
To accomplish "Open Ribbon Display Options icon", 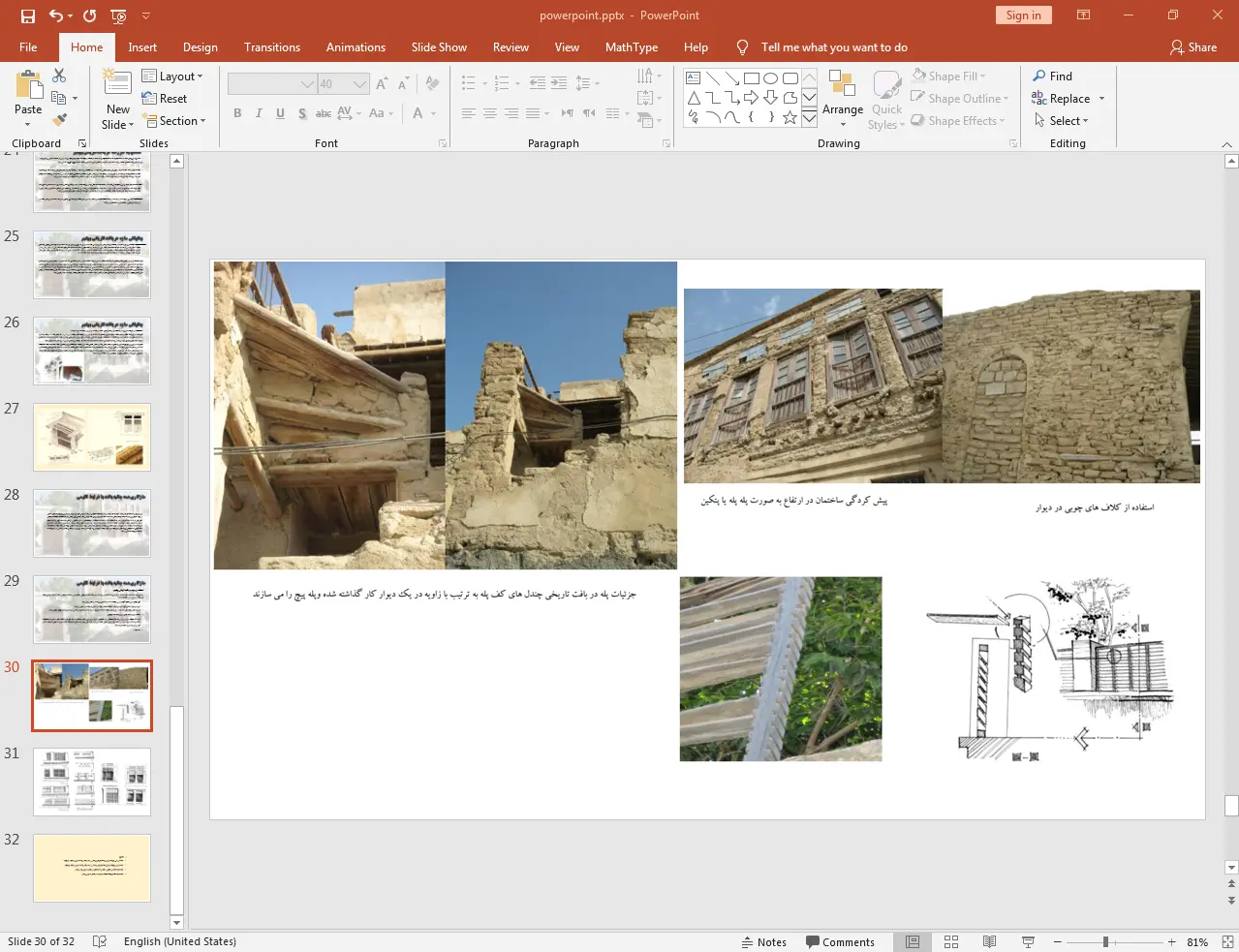I will click(x=1084, y=15).
